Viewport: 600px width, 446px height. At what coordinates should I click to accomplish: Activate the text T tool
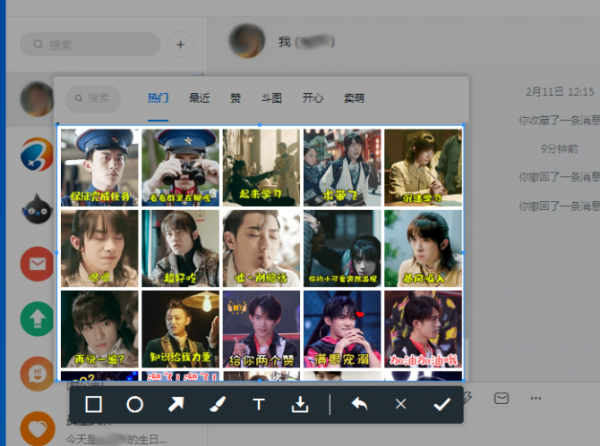click(259, 404)
